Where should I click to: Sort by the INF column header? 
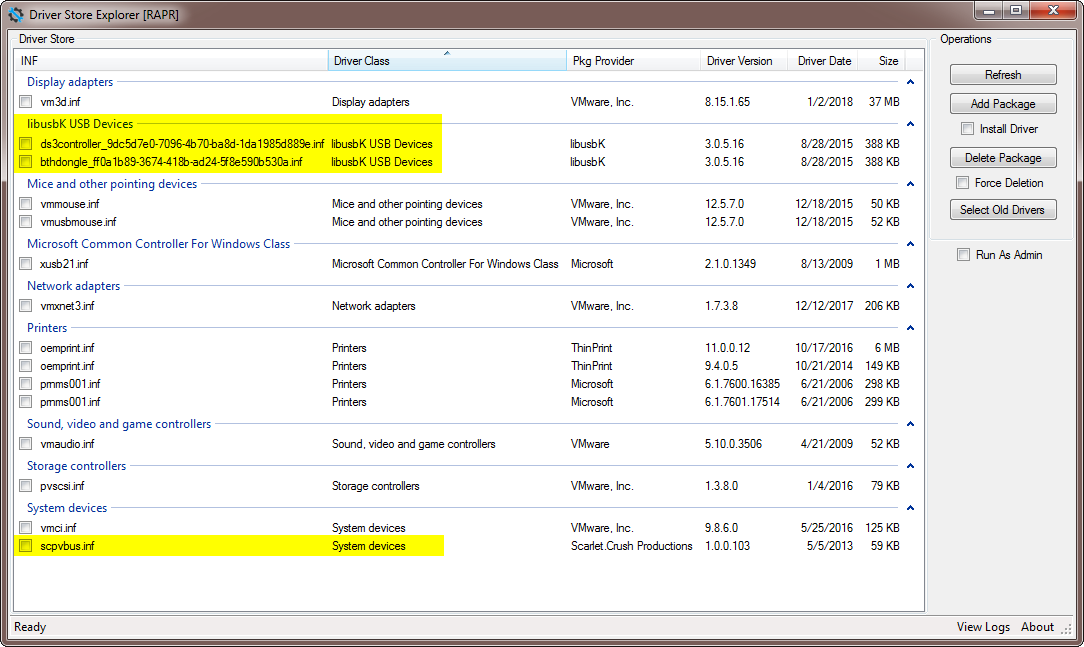tap(171, 61)
